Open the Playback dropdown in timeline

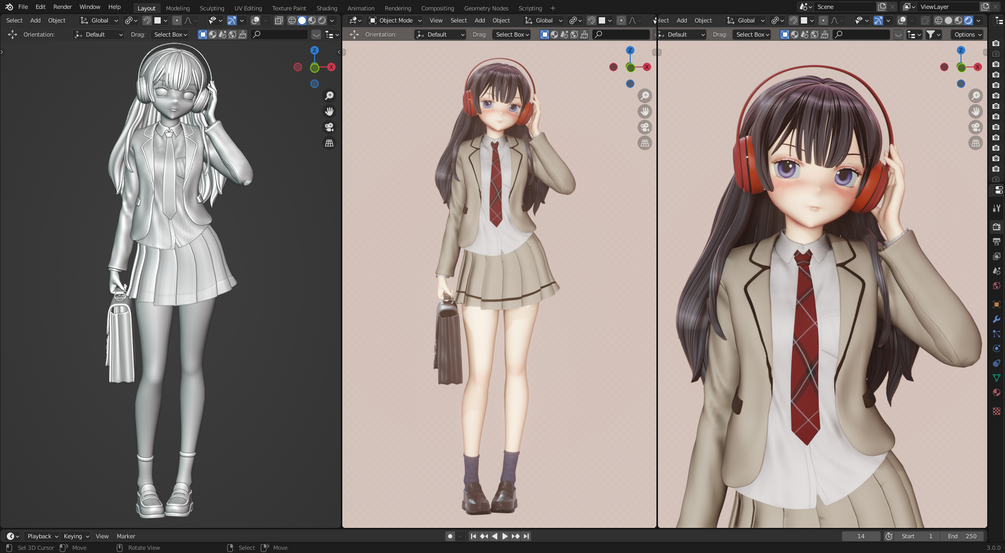click(x=42, y=536)
